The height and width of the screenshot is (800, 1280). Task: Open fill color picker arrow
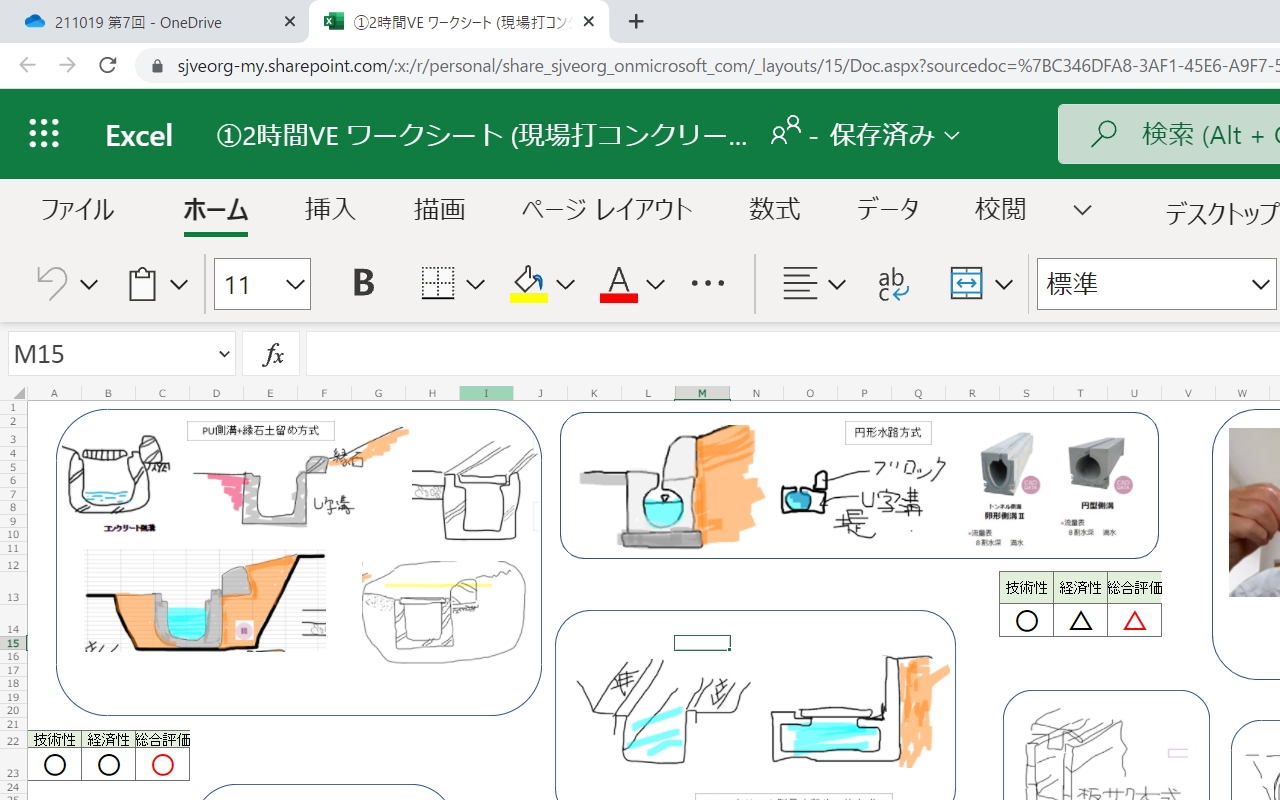click(x=566, y=285)
